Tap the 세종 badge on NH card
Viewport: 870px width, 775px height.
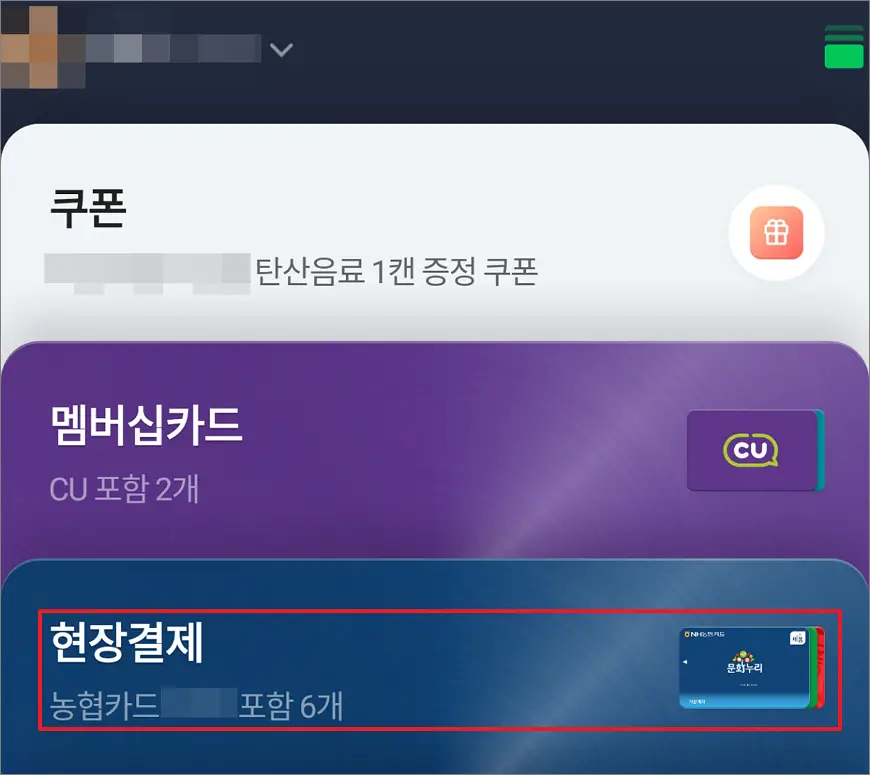click(797, 638)
